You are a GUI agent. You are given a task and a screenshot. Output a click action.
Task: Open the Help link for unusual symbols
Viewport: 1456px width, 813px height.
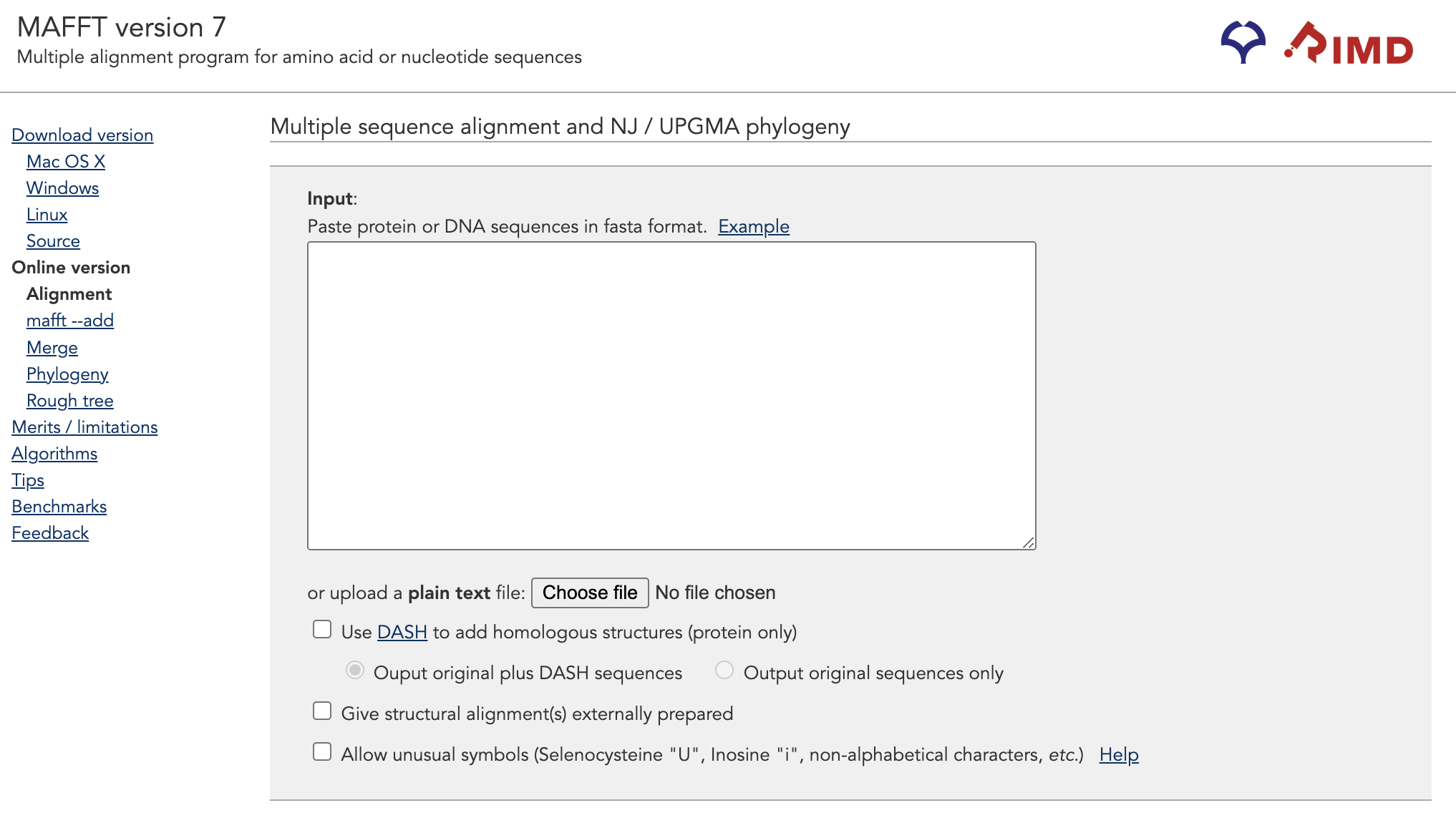tap(1119, 754)
